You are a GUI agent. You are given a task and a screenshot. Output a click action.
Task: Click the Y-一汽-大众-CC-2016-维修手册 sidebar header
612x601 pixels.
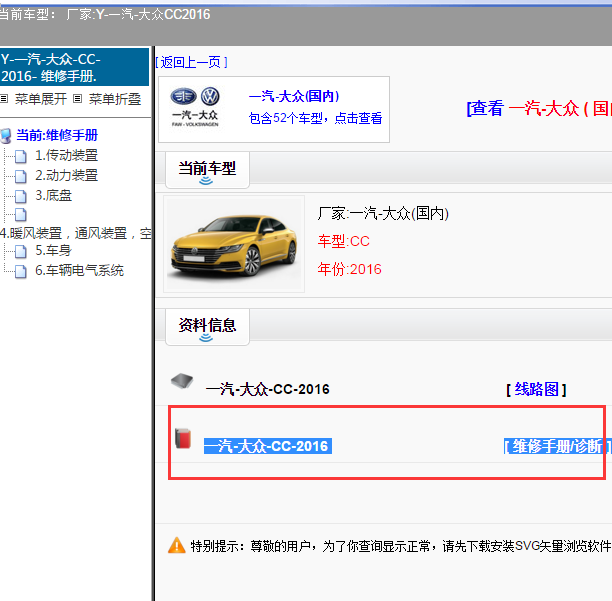click(x=74, y=67)
